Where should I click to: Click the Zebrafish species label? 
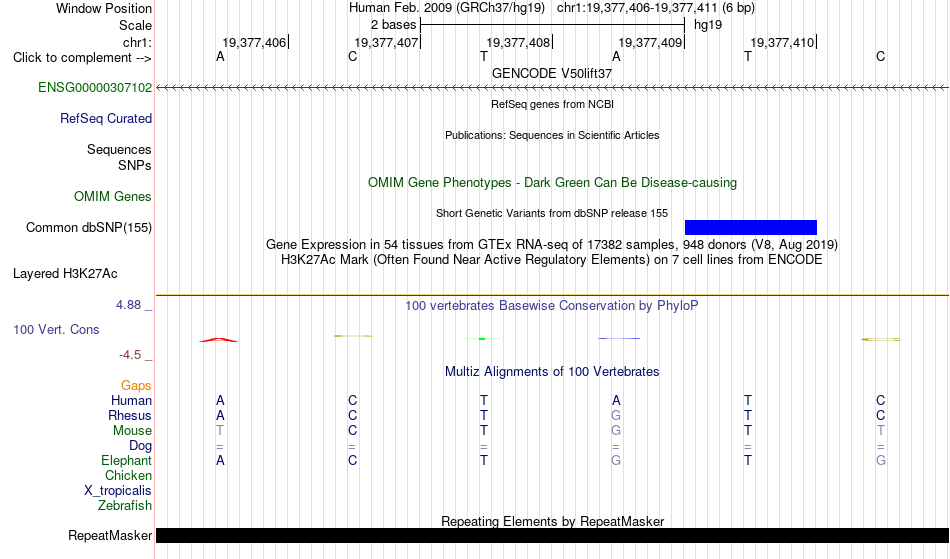click(x=125, y=506)
